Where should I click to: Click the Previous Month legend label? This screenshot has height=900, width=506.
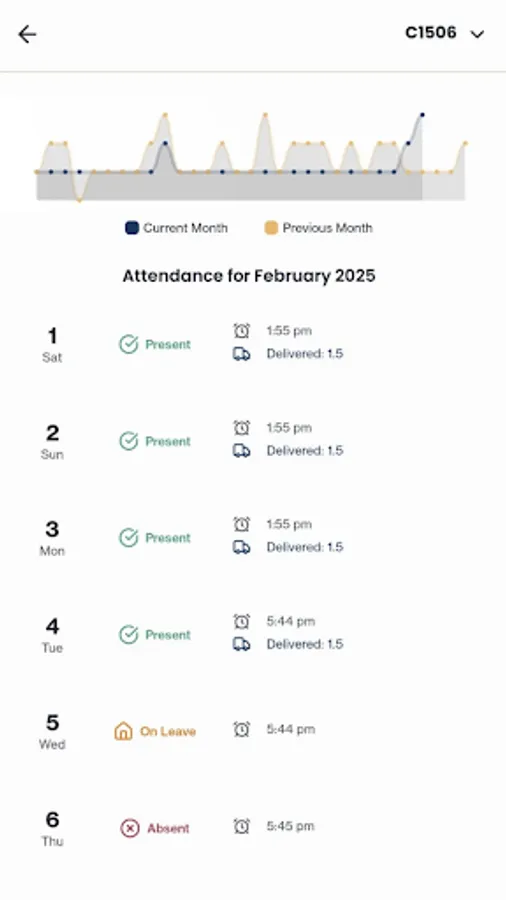click(328, 228)
